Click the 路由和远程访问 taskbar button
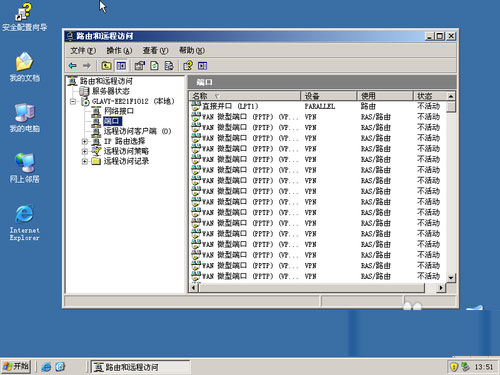Image resolution: width=500 pixels, height=375 pixels. (x=141, y=367)
